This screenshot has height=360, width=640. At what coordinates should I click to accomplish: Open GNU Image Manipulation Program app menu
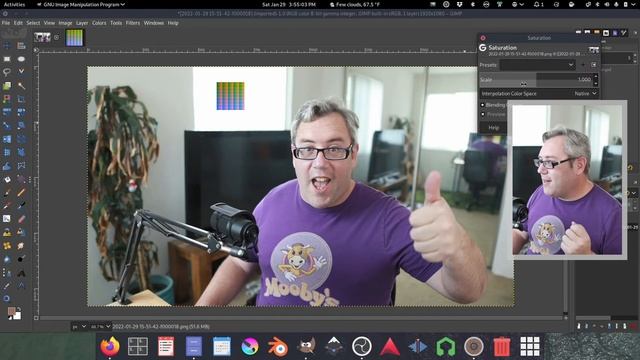click(x=81, y=4)
